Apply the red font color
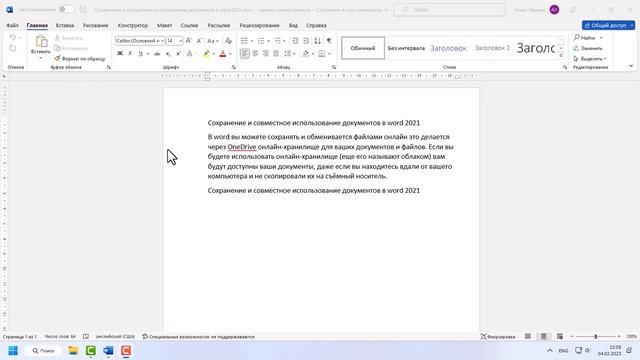 [x=223, y=53]
